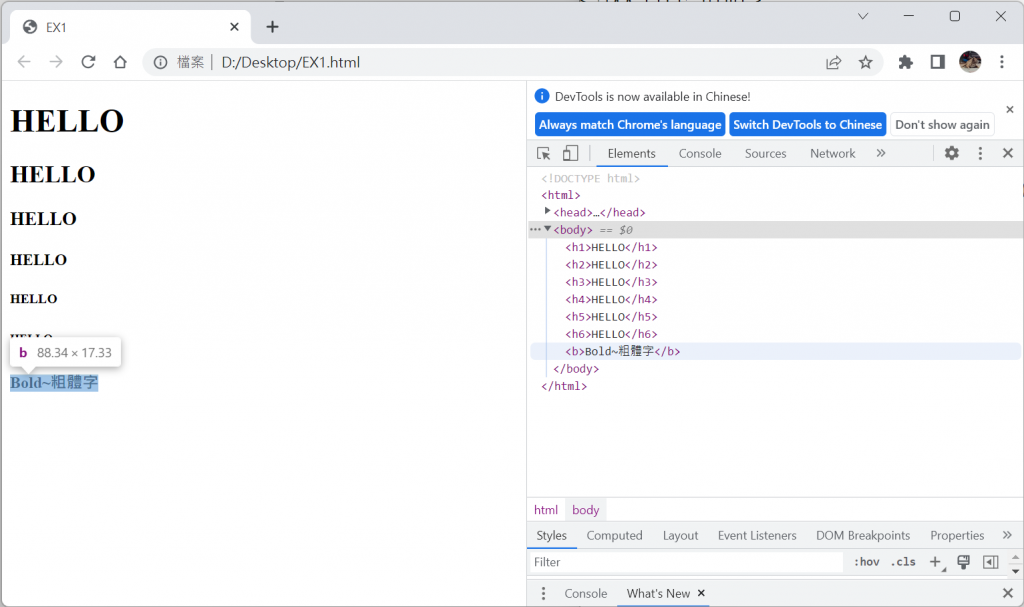The width and height of the screenshot is (1024, 607).
Task: Click the browser back arrow
Action: pos(24,62)
